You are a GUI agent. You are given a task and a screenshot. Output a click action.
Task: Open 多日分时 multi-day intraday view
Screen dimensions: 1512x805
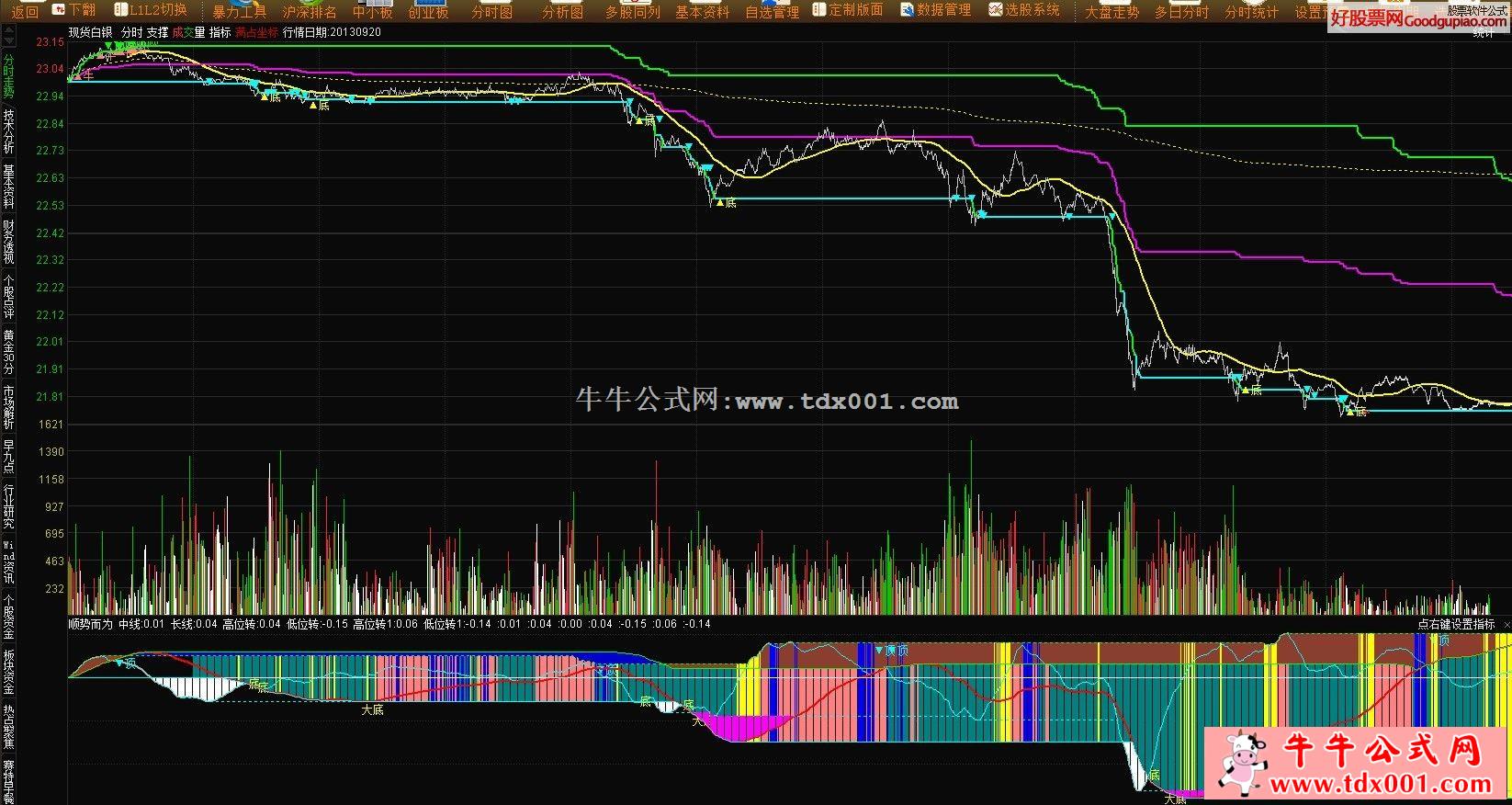pos(1181,12)
